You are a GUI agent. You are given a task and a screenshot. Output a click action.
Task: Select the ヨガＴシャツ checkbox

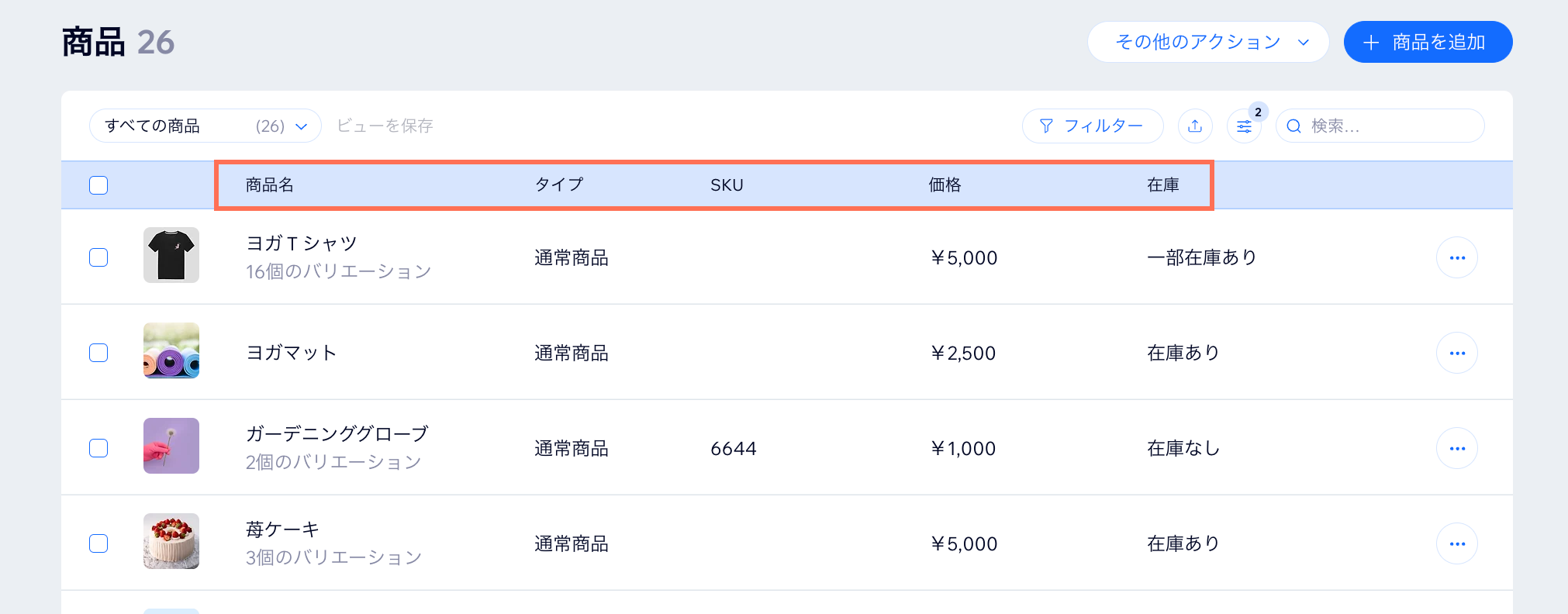(98, 257)
